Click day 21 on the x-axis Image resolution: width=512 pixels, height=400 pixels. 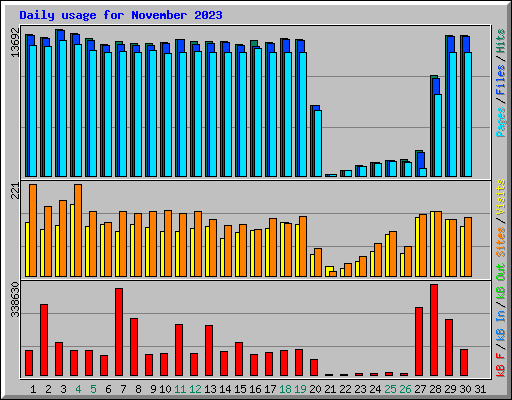[330, 389]
